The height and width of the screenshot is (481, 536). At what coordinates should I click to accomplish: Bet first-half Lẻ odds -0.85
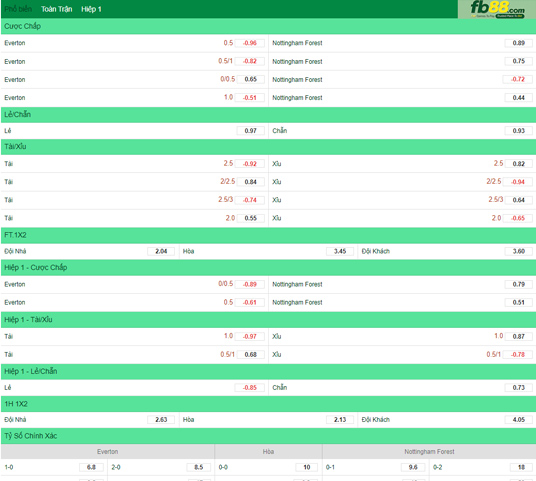click(x=250, y=388)
